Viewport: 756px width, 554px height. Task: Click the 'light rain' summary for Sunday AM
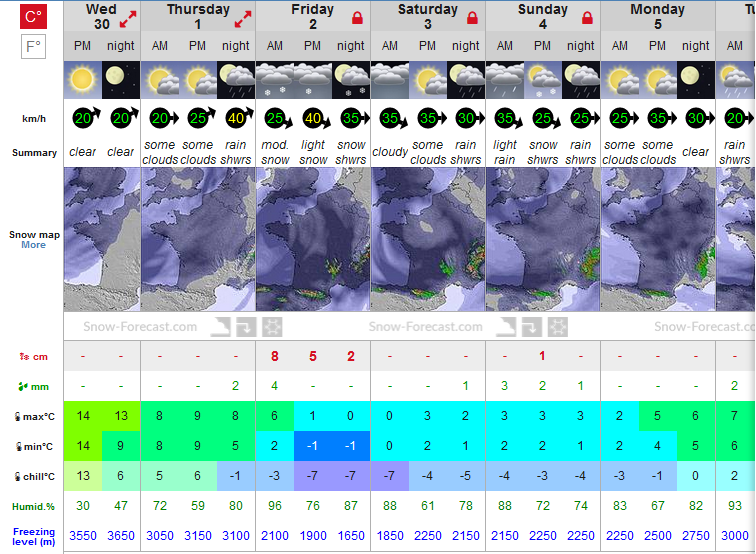point(505,152)
